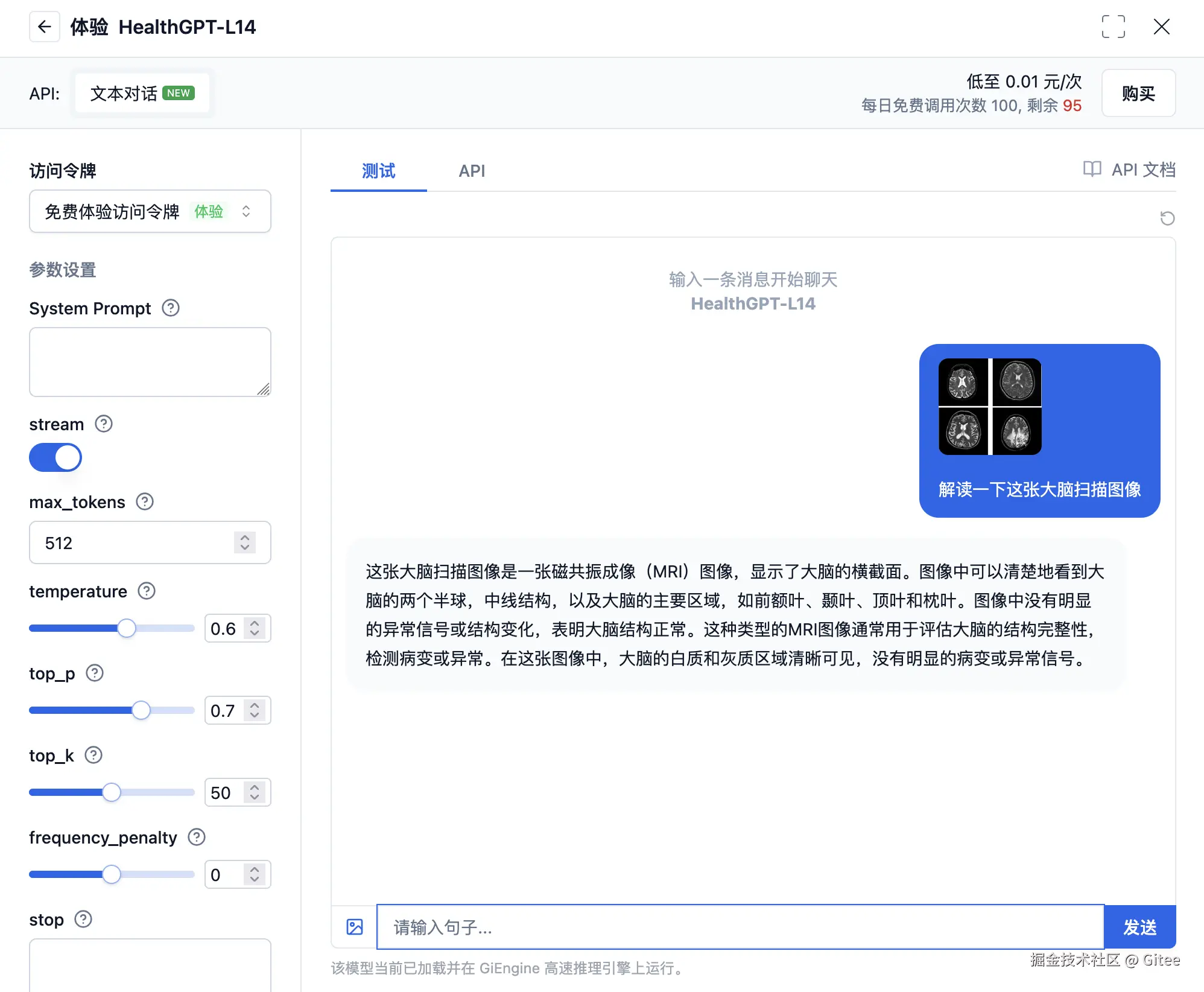Toggle the stream switch off
The height and width of the screenshot is (992, 1204).
pos(55,457)
